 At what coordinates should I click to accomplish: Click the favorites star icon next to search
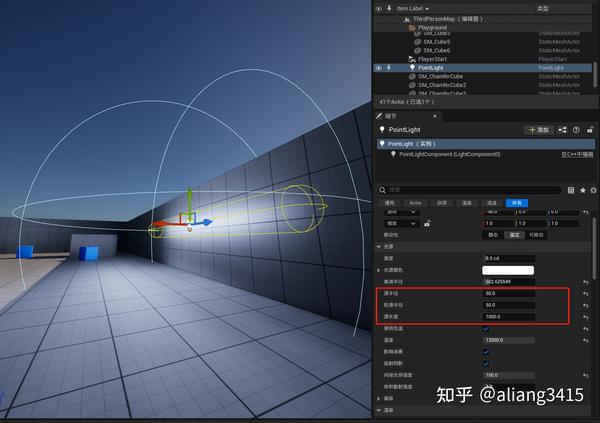coord(582,190)
